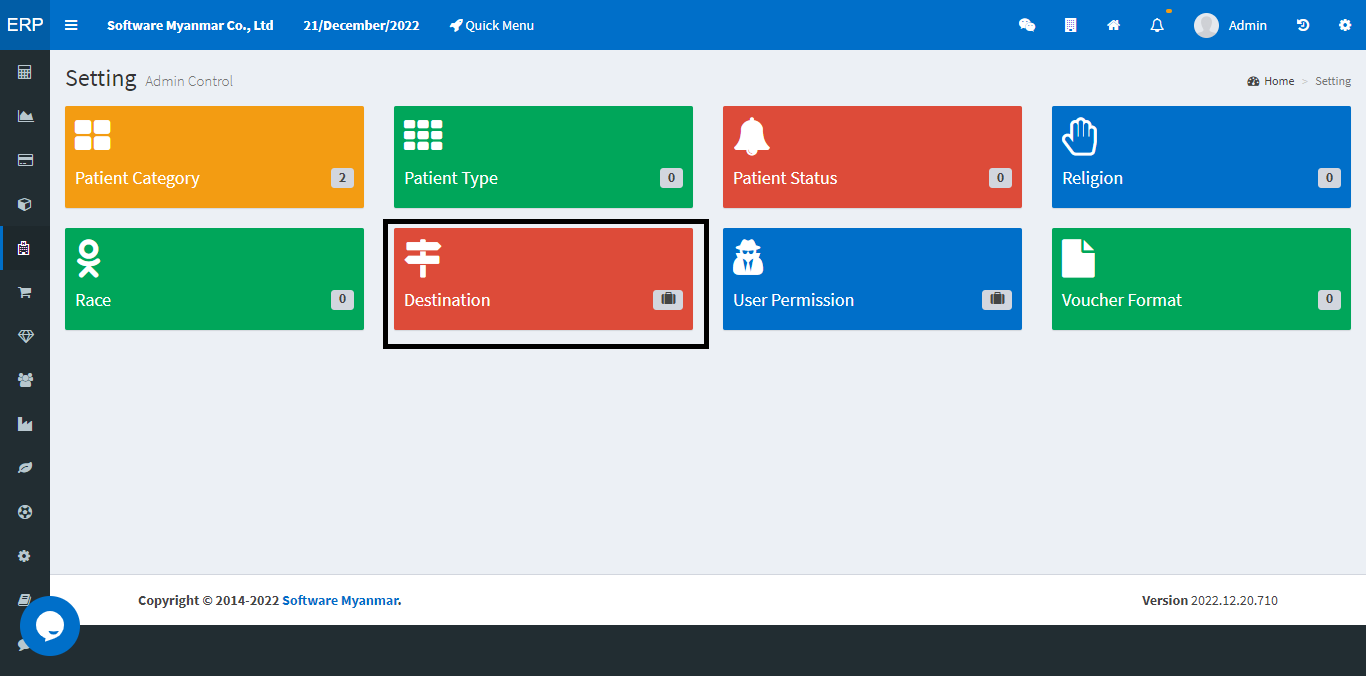Open the cube inventory module in sidebar

(25, 204)
